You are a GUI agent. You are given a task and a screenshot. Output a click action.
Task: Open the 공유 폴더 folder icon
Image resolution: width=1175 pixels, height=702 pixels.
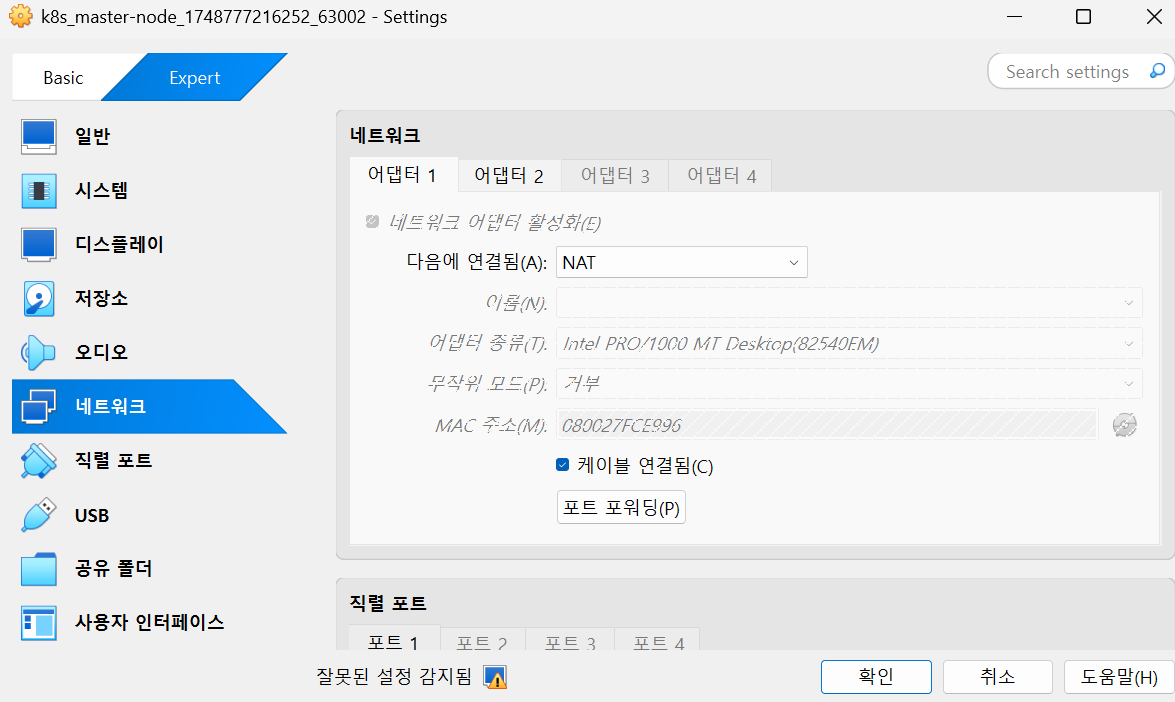38,569
